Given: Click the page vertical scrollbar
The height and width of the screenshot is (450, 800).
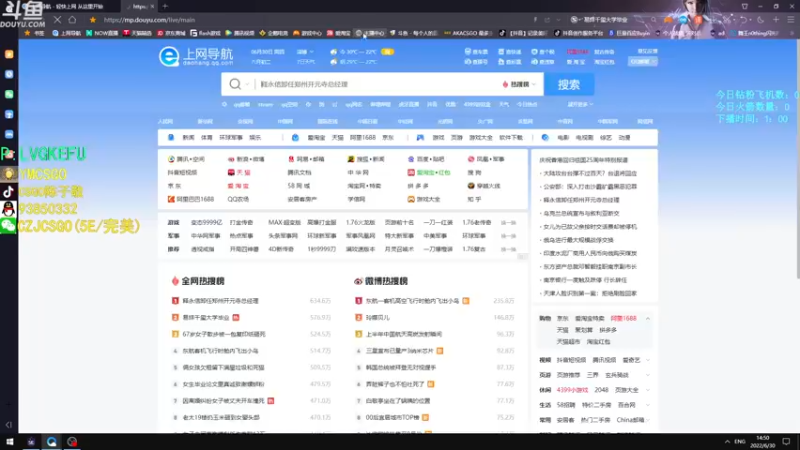Looking at the screenshot, I should [797, 158].
